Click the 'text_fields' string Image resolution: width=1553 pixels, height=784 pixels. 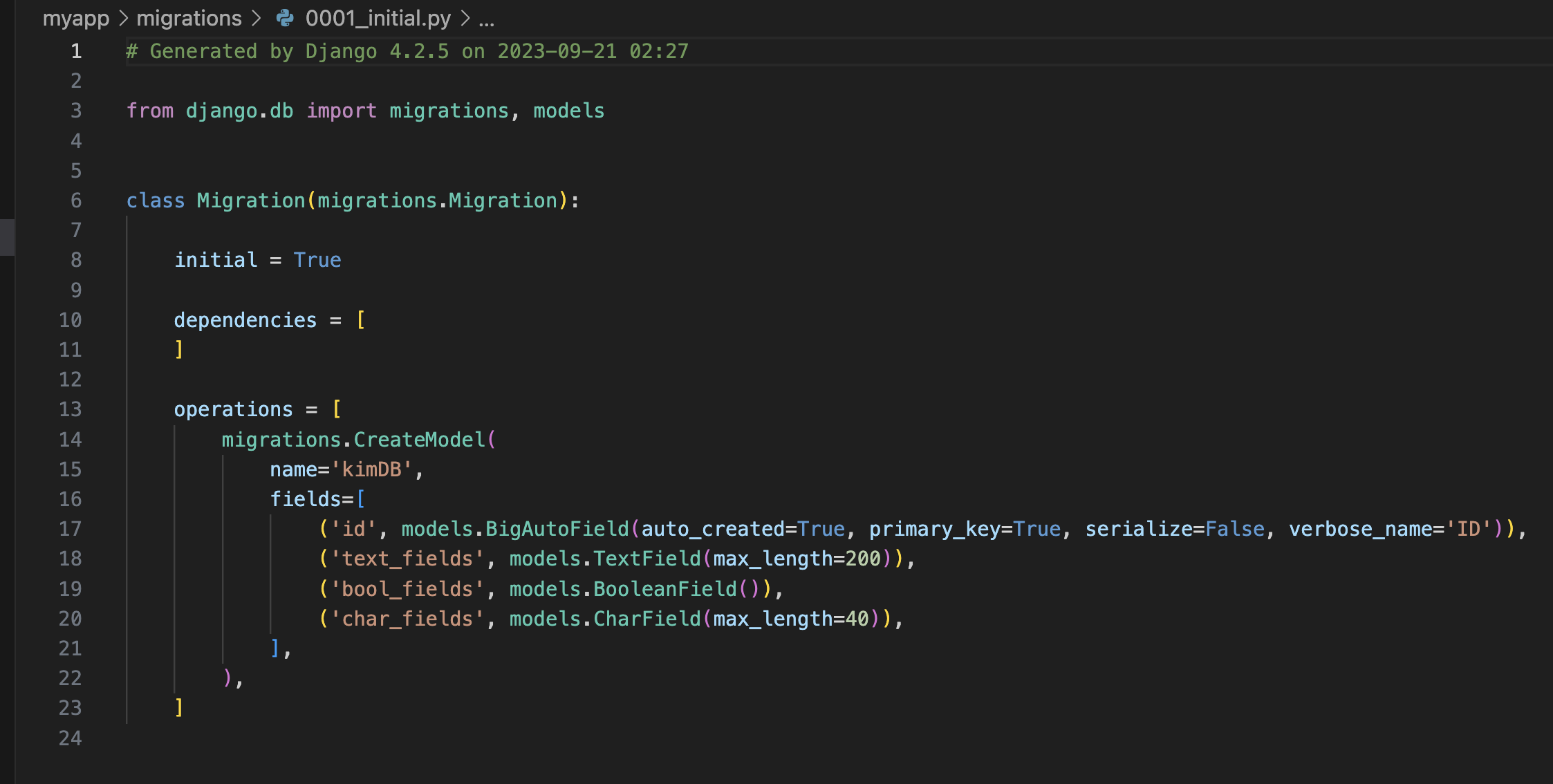(x=408, y=559)
